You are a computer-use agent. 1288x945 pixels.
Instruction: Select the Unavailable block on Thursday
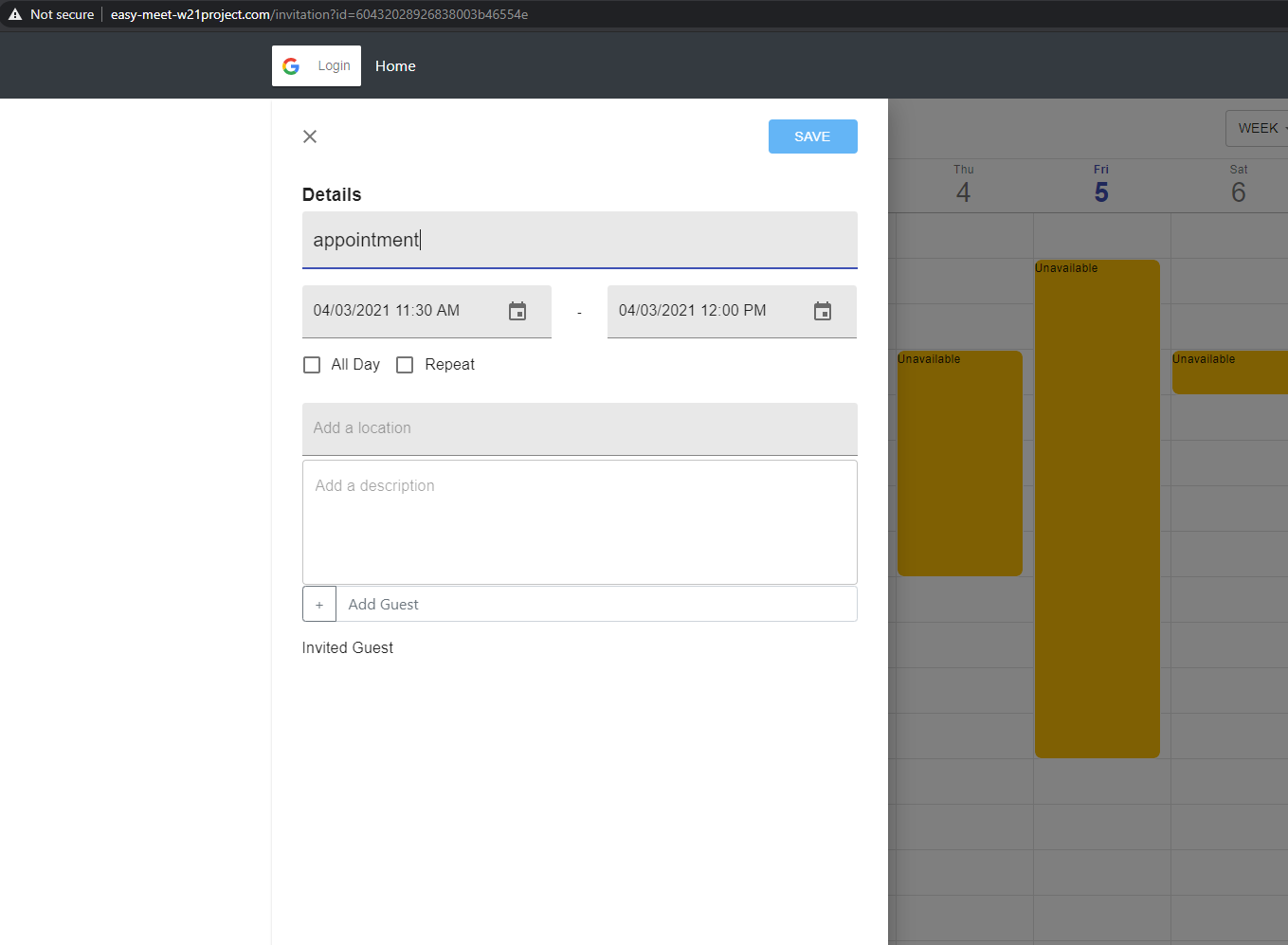click(x=959, y=463)
